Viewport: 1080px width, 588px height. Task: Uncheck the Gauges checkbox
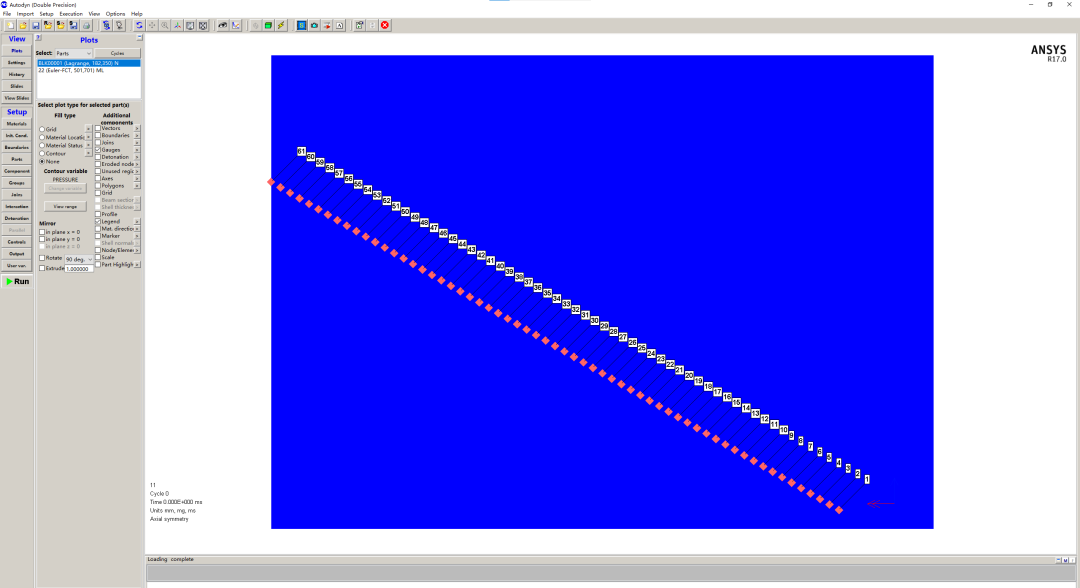tap(98, 149)
